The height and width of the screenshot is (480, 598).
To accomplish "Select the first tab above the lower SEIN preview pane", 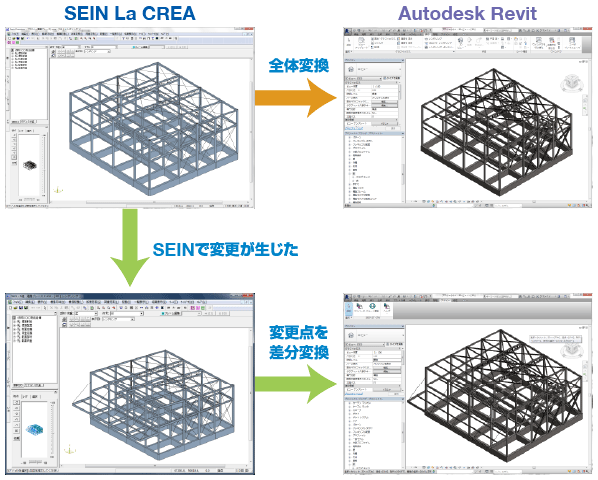I will tap(16, 397).
